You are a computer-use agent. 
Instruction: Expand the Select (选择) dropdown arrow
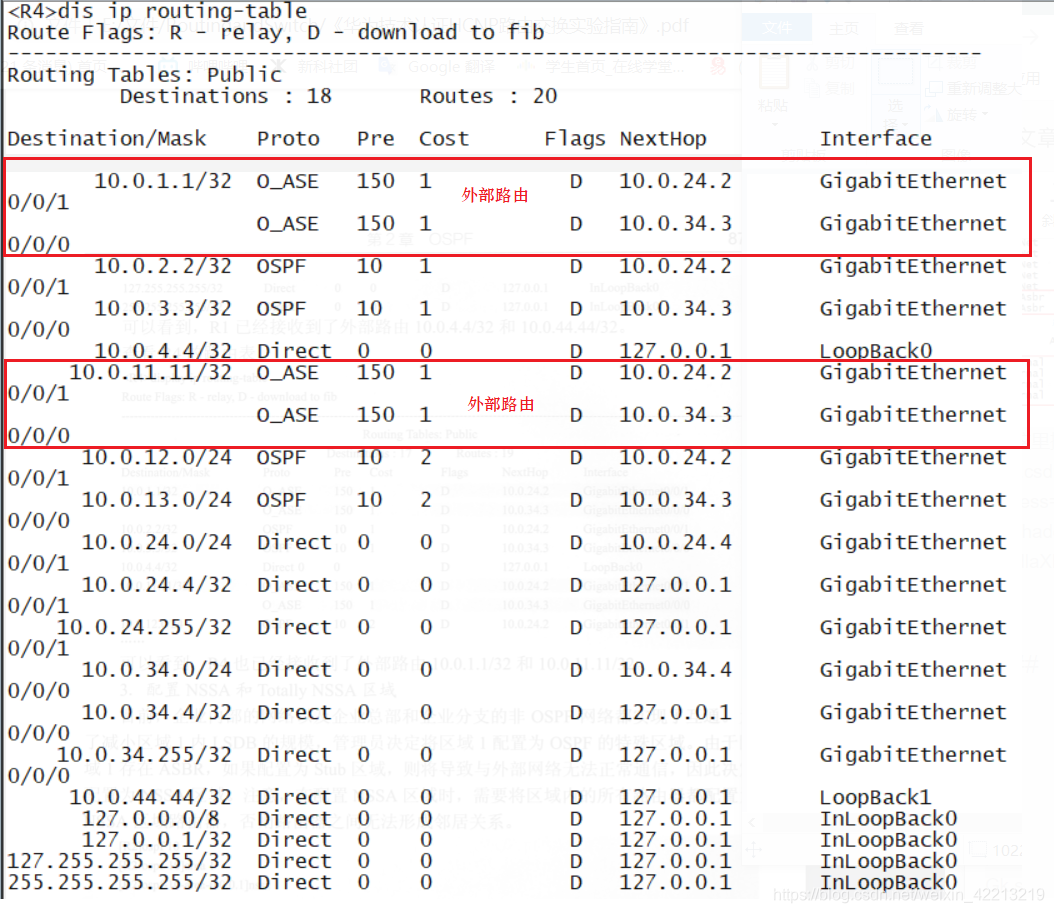906,123
